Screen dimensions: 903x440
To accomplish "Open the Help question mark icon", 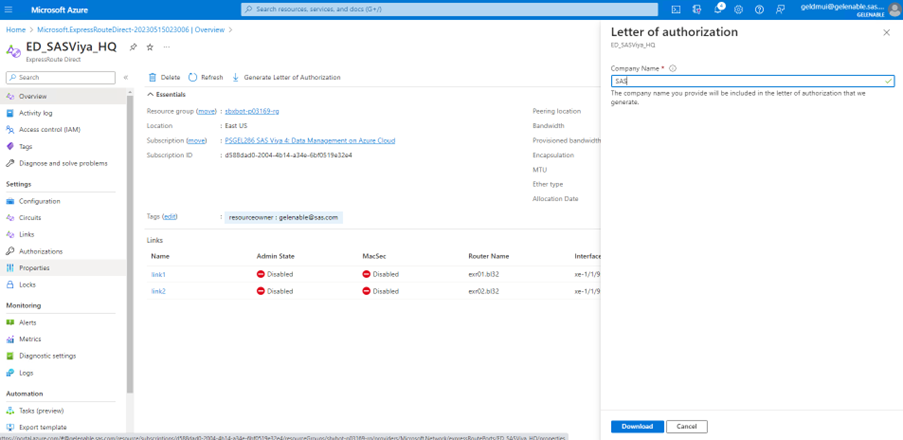I will click(x=759, y=9).
